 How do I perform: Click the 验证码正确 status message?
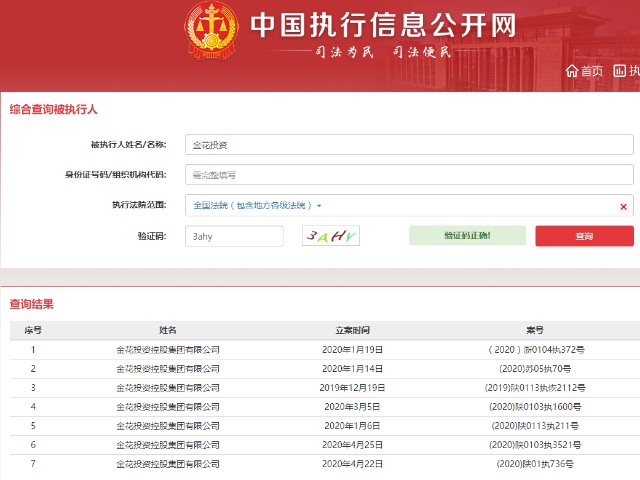click(x=467, y=236)
